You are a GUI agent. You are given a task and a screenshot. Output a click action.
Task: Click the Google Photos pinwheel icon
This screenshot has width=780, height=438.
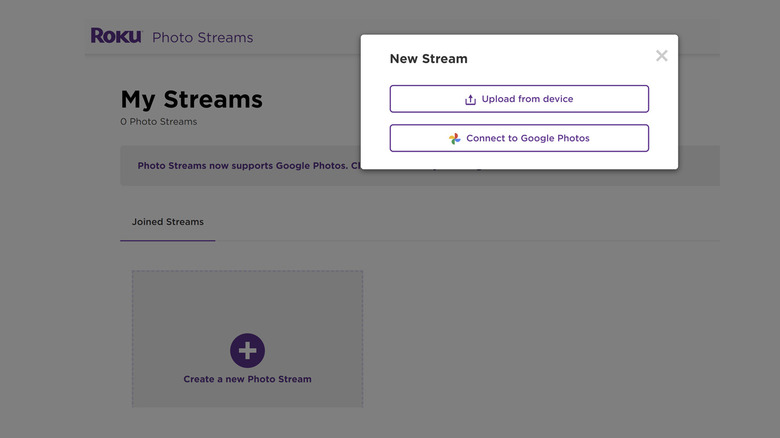[x=455, y=139]
